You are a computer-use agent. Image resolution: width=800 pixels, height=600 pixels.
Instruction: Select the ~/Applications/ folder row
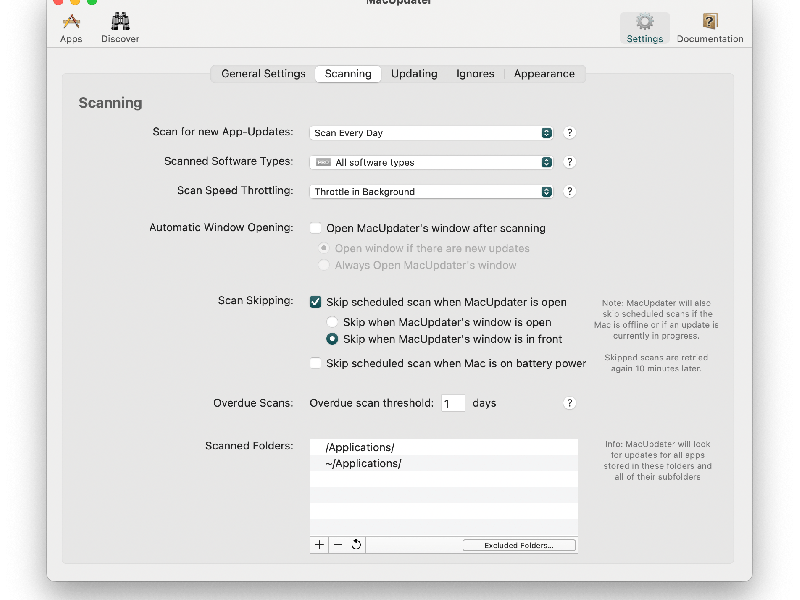point(444,463)
